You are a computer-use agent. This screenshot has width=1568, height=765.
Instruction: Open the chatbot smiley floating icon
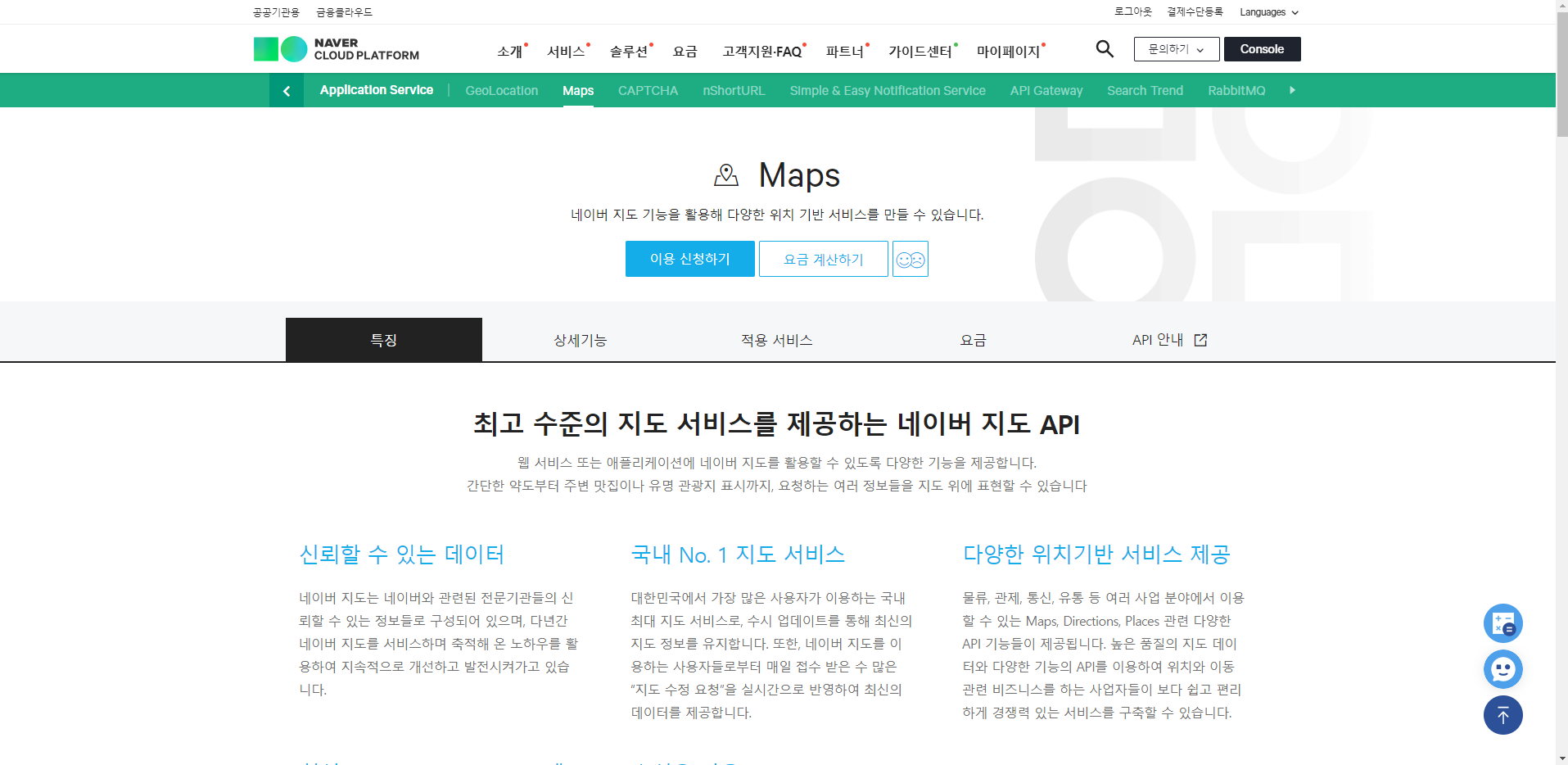click(1503, 669)
